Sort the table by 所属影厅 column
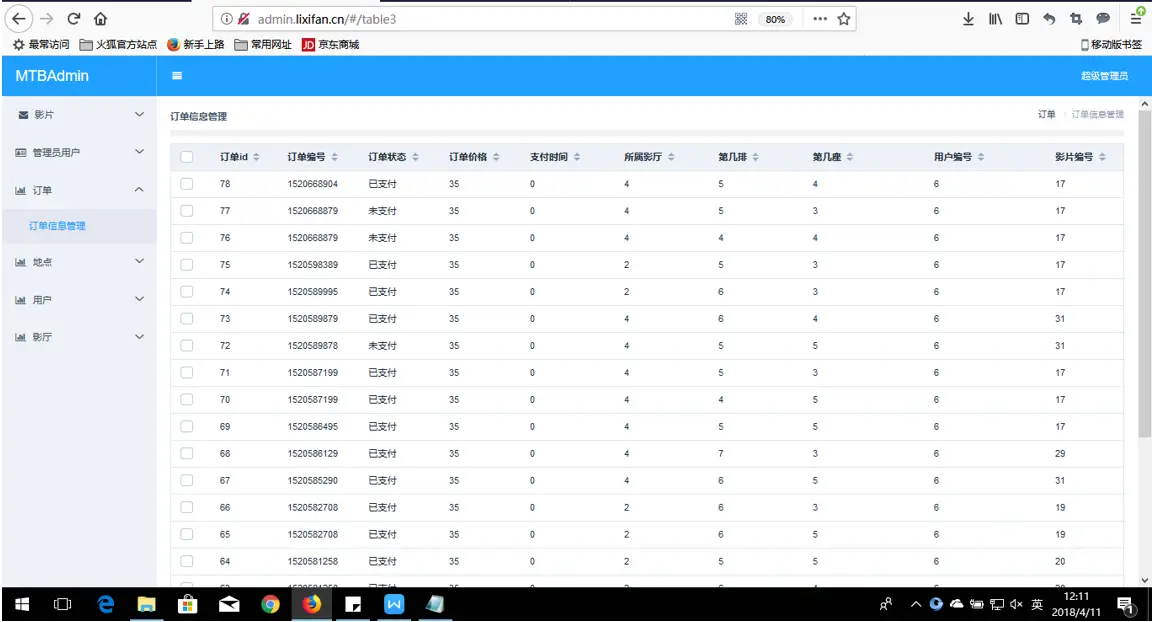The height and width of the screenshot is (622, 1152). pos(671,157)
